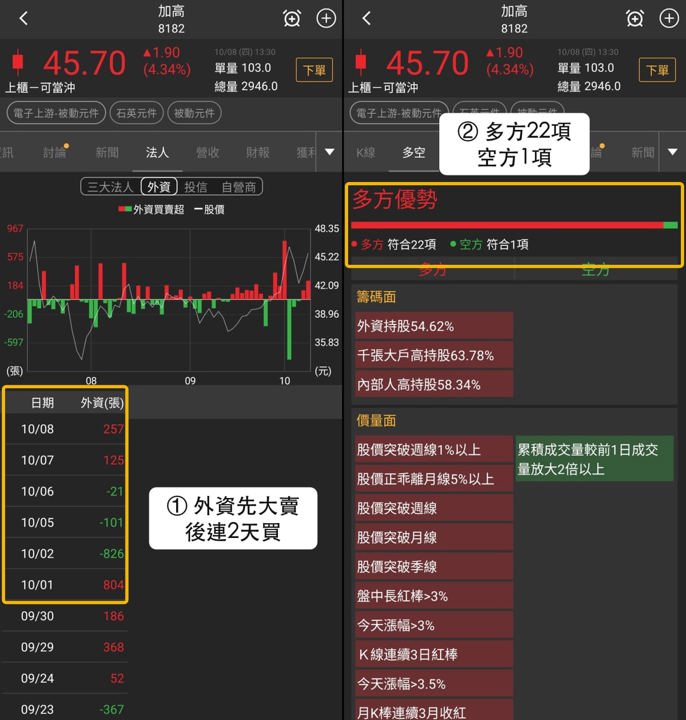Screen dimensions: 686x720
Task: Open 被動元件 category tag in left panel
Action: pyautogui.click(x=194, y=113)
